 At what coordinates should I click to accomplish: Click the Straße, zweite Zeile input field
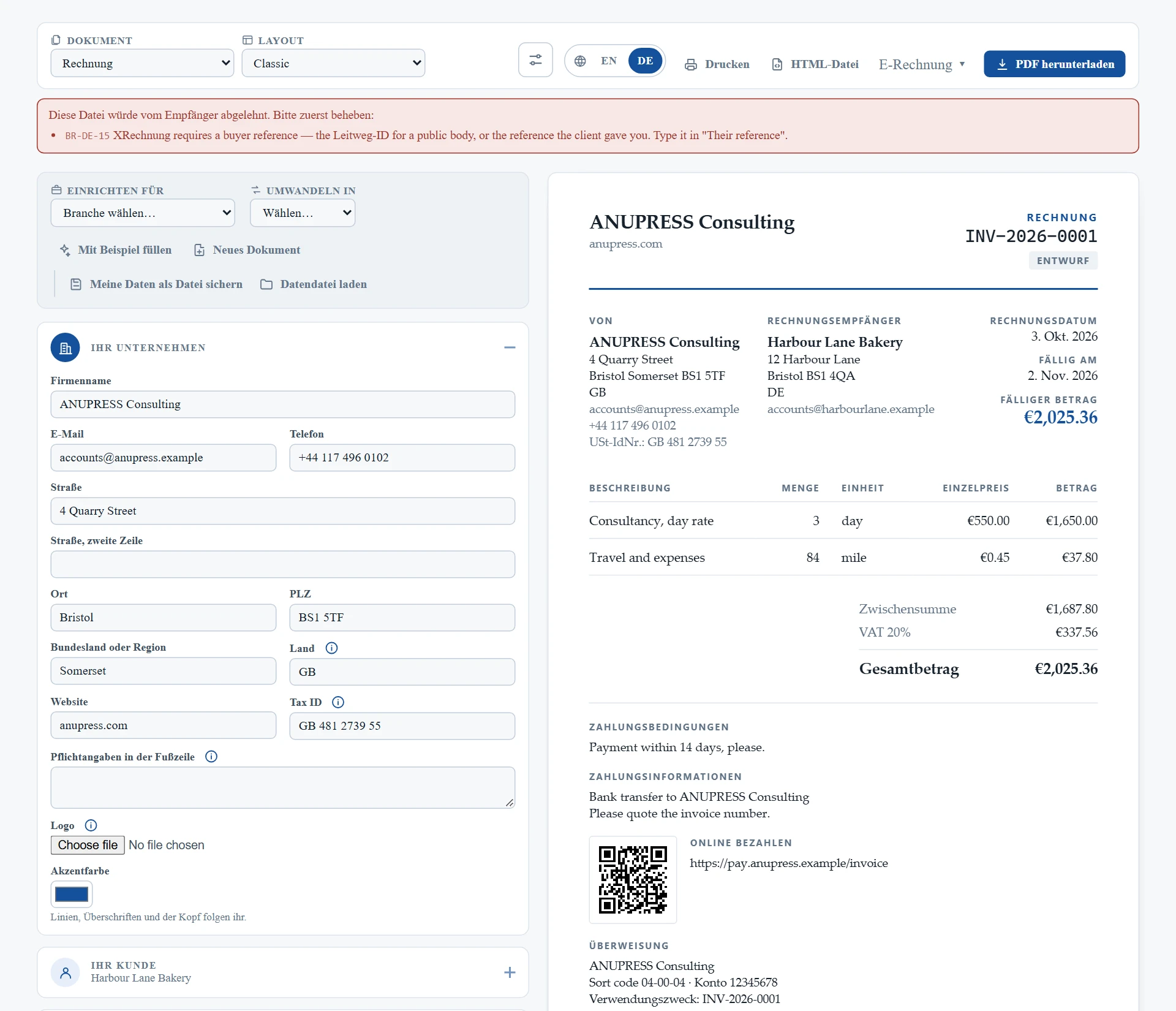[x=283, y=564]
